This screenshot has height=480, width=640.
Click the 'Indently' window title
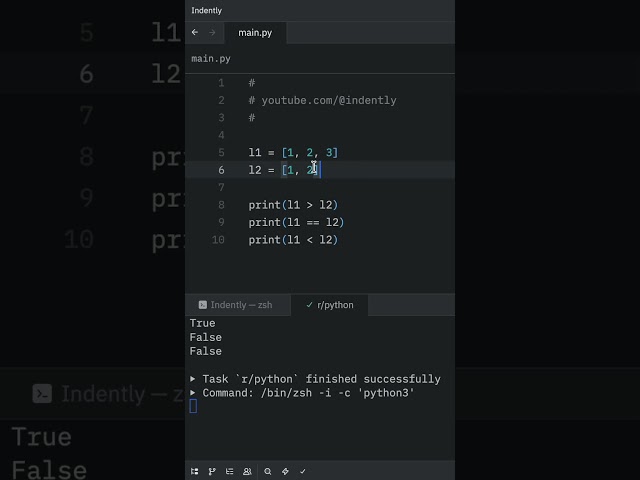(207, 11)
